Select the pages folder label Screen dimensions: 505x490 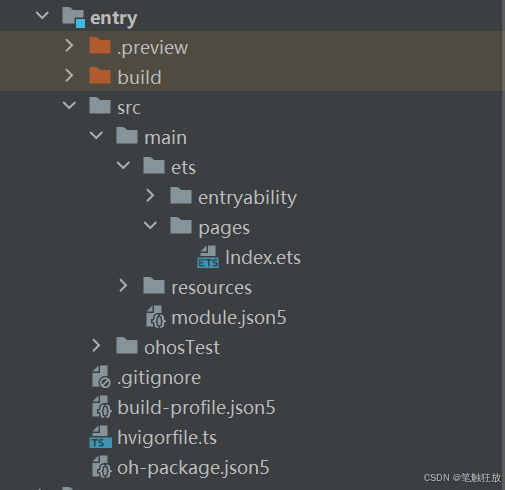click(x=224, y=229)
